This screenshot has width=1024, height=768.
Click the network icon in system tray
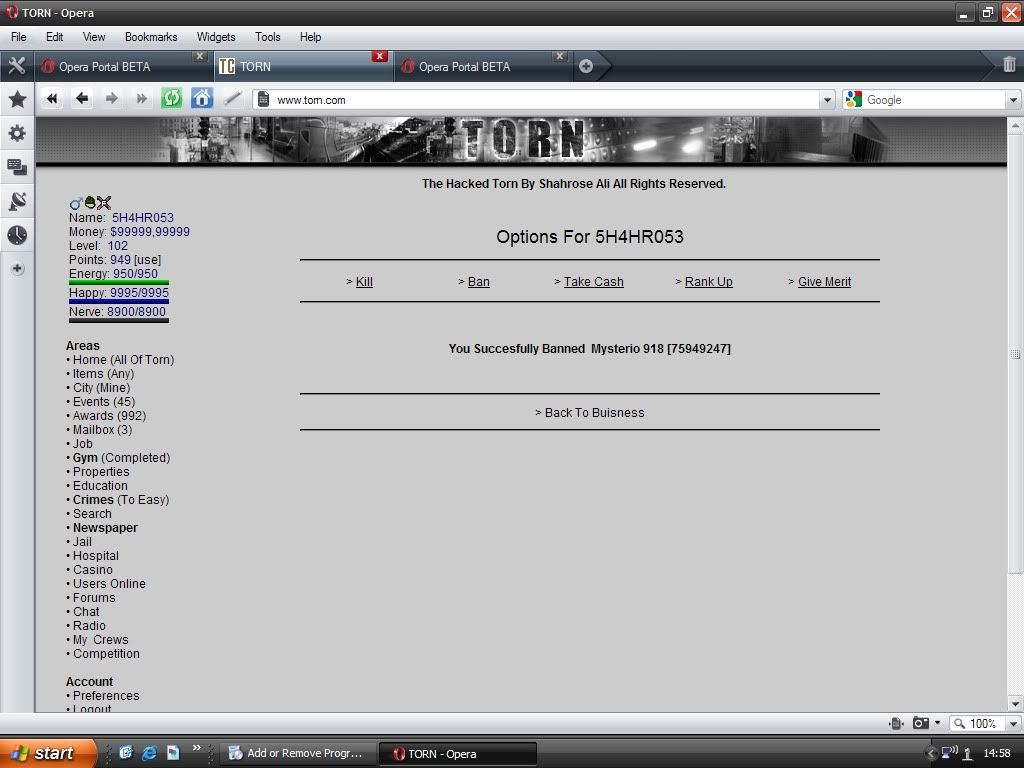pyautogui.click(x=949, y=753)
